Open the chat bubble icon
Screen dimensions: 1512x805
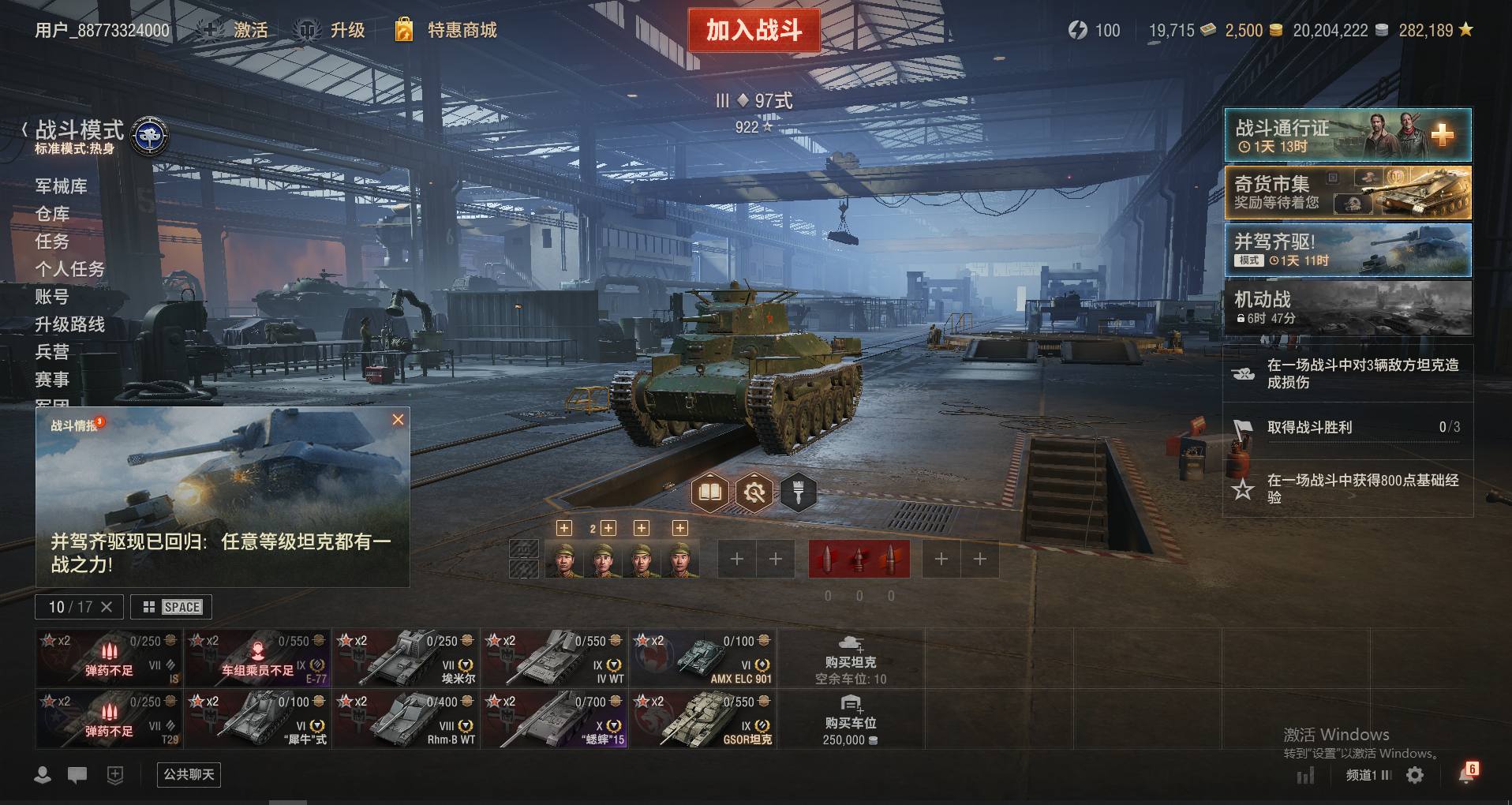[x=77, y=775]
